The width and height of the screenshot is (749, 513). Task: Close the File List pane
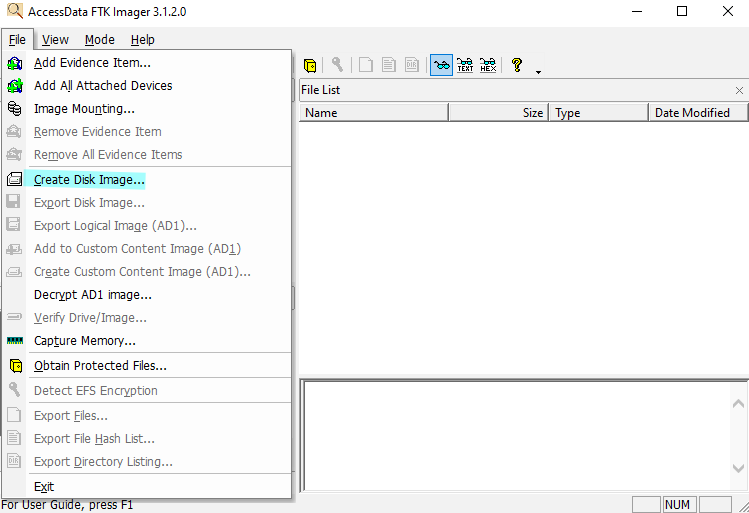[739, 90]
